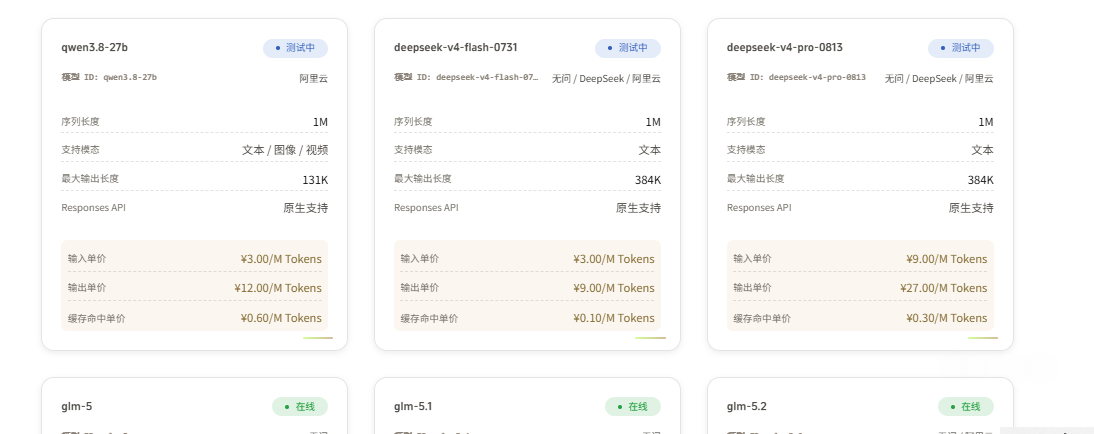Open the glm-5 model card title
The image size is (1094, 434).
click(76, 406)
